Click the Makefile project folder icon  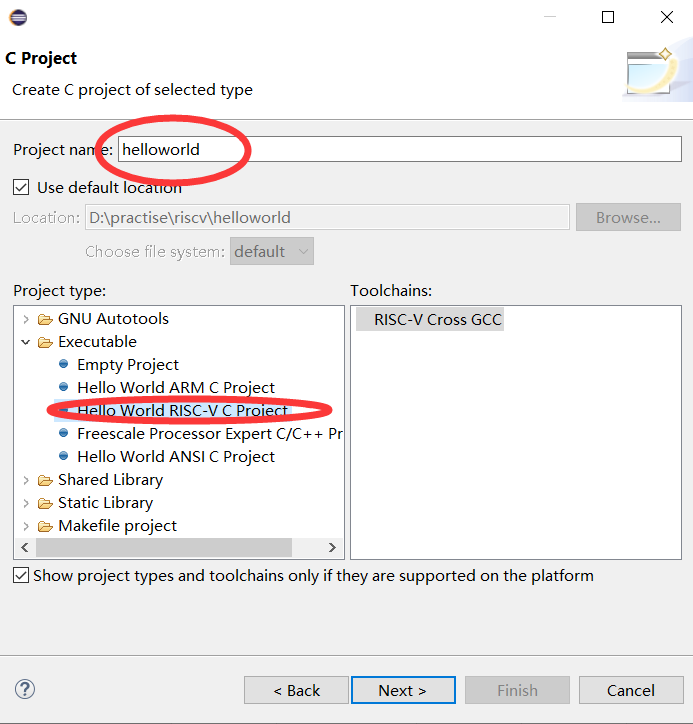click(45, 526)
